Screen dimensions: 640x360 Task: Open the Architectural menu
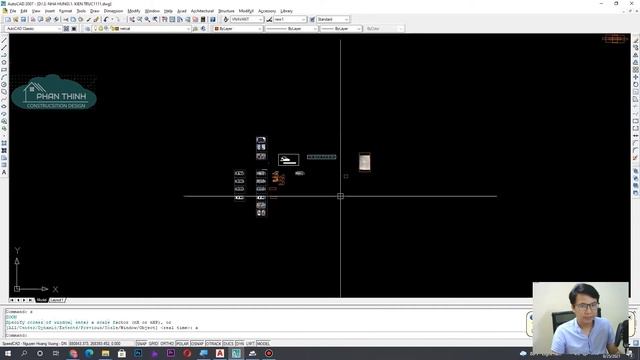click(x=202, y=11)
